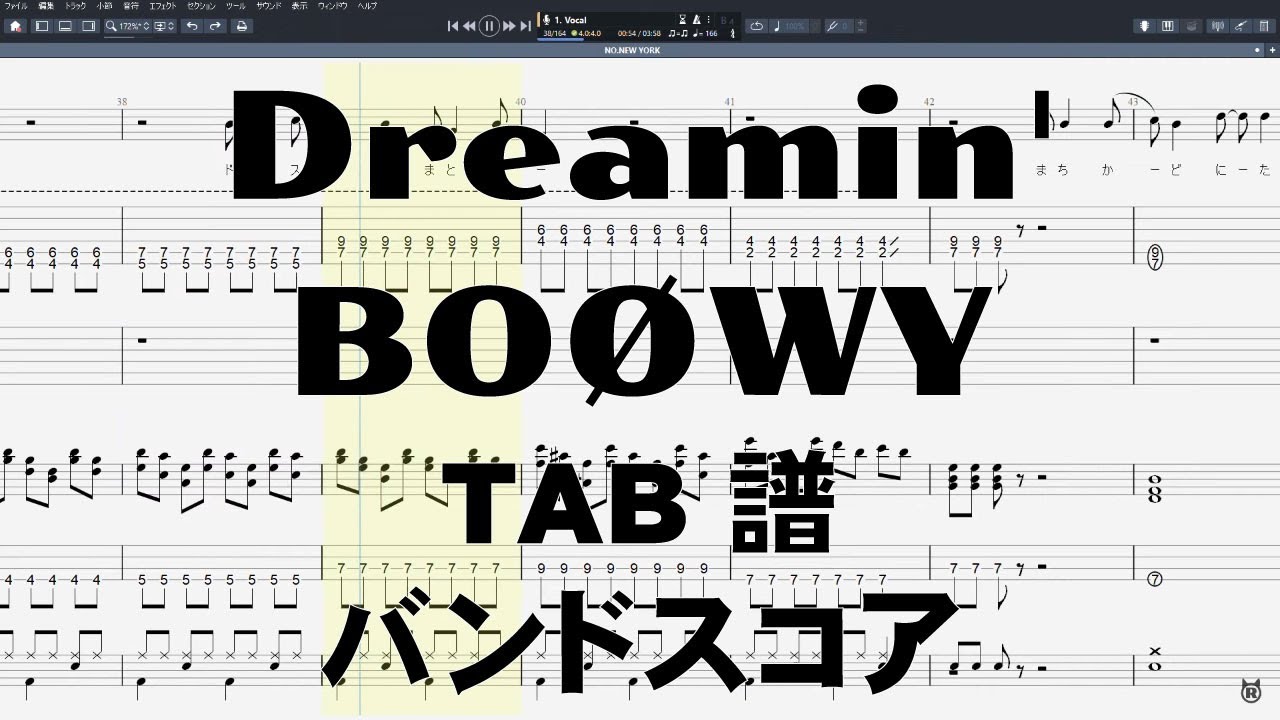The image size is (1280, 720).
Task: Click the relative speed note icon
Action: click(x=777, y=26)
